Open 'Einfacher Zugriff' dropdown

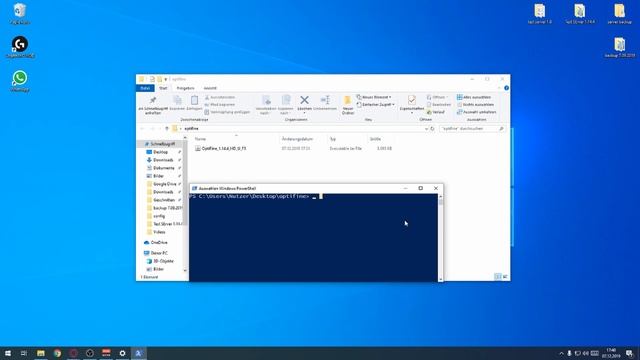pos(376,104)
